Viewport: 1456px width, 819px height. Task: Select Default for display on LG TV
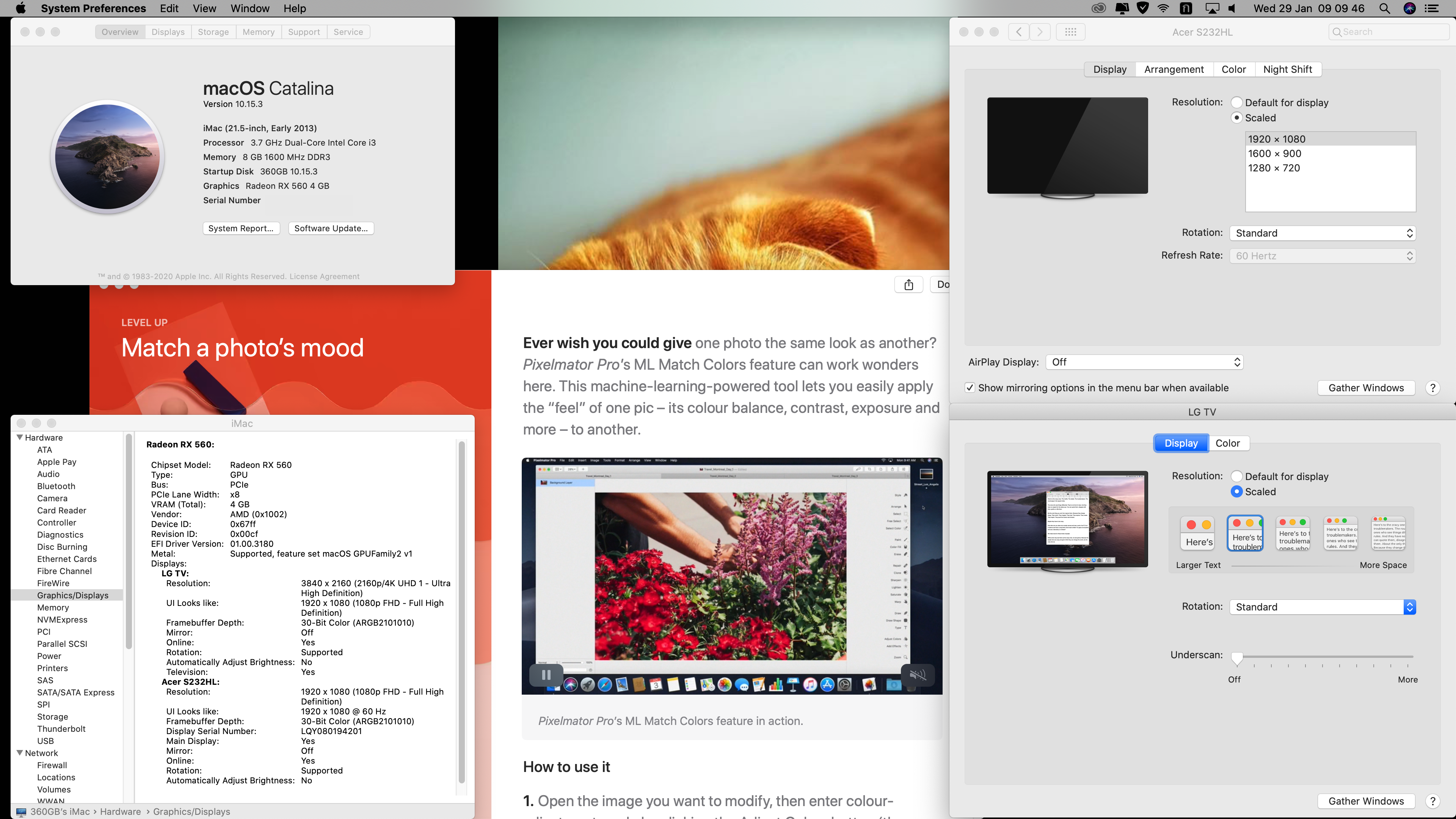pos(1236,477)
